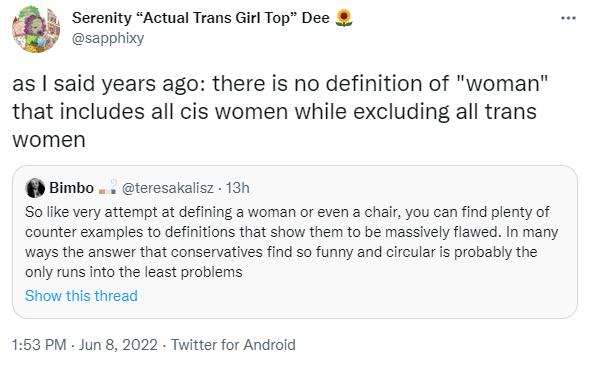Click quoted line "only runs into the least problems"
This screenshot has height=370, width=594.
134,272
